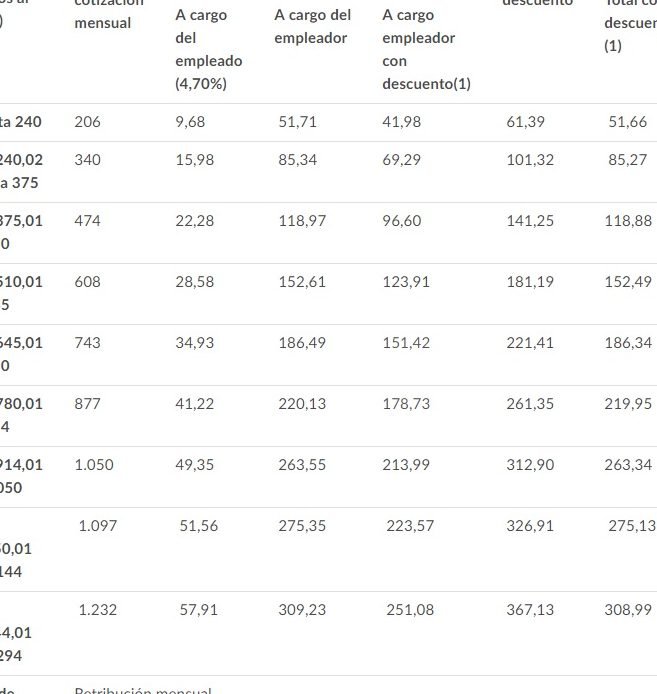Select the cell showing 141,25
657x694 pixels.
[530, 221]
